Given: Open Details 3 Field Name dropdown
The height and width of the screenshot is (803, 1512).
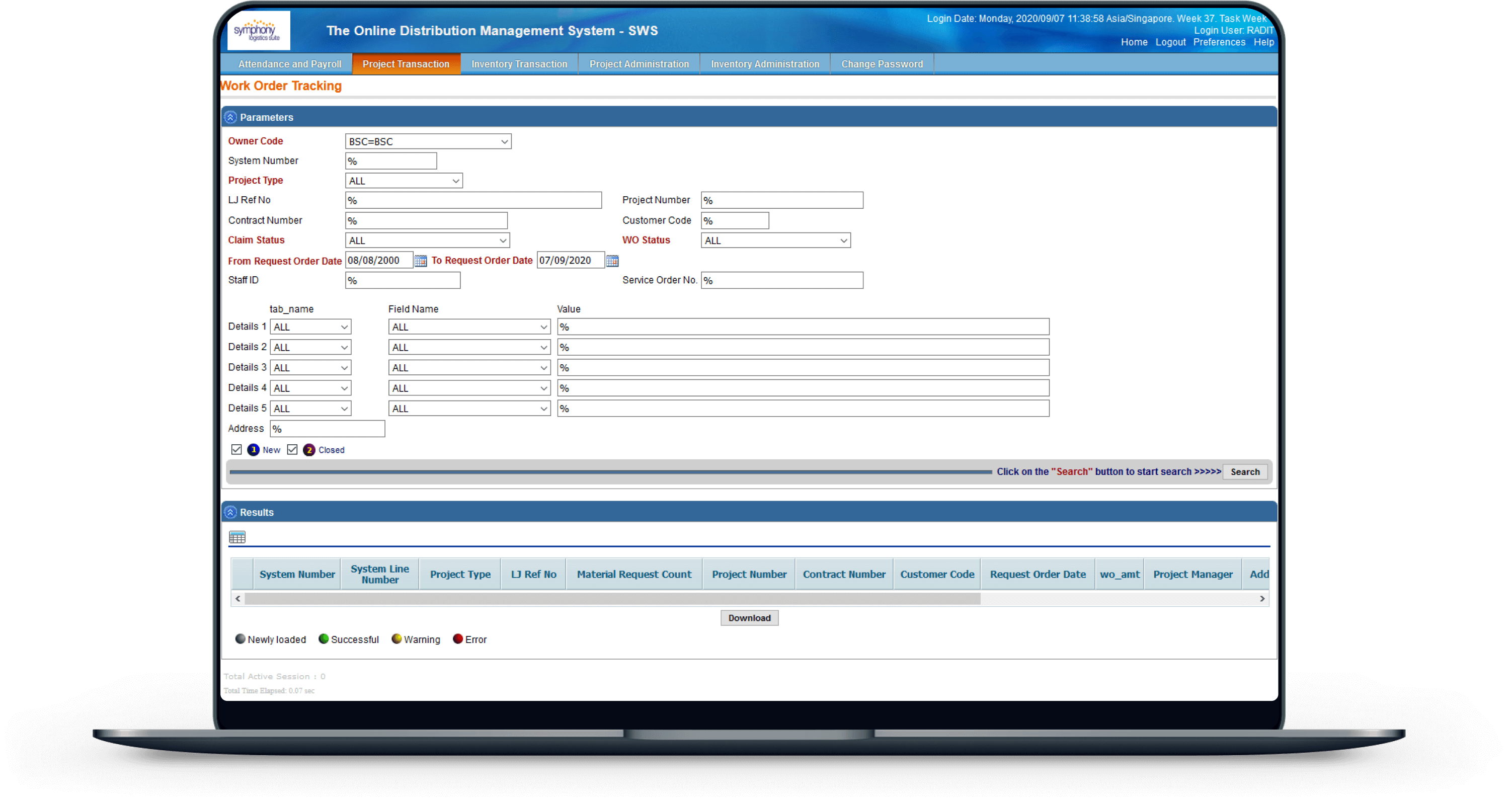Looking at the screenshot, I should click(x=469, y=368).
